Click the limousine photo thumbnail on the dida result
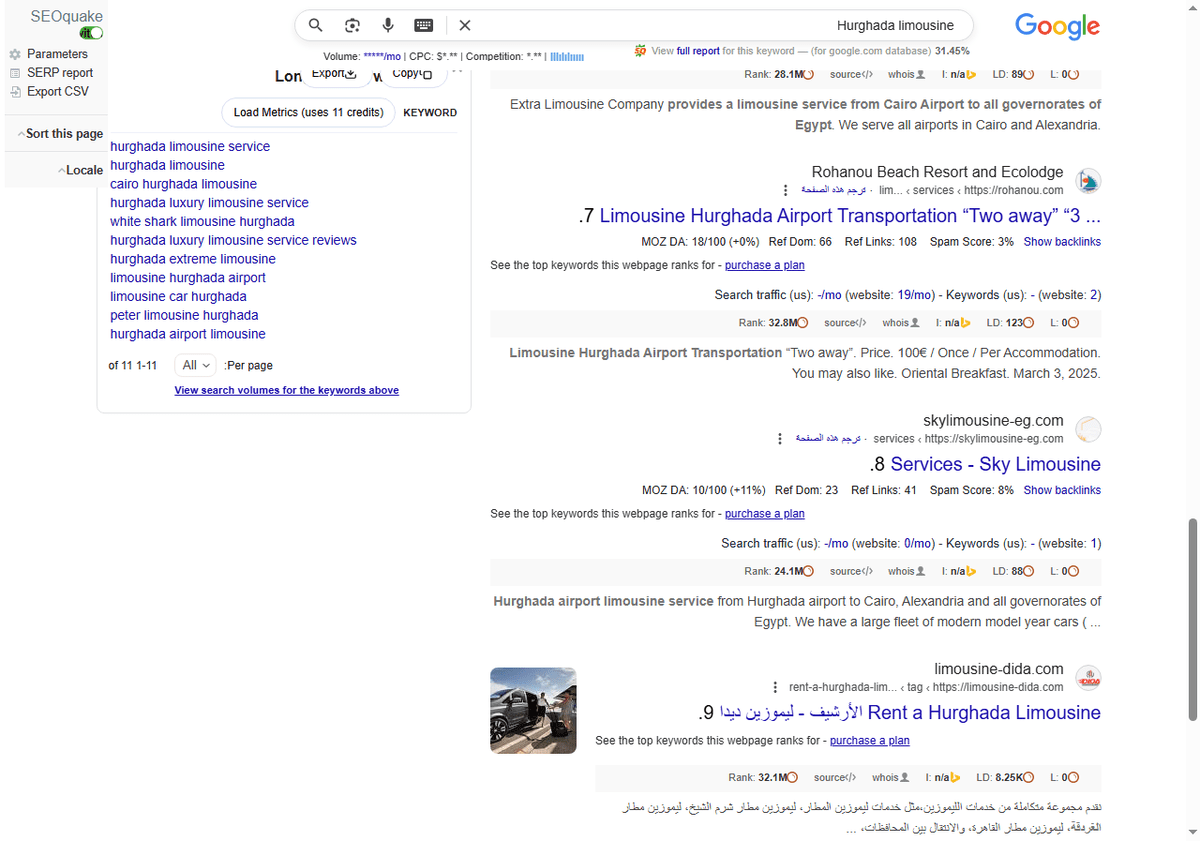The image size is (1200, 841). coord(533,710)
